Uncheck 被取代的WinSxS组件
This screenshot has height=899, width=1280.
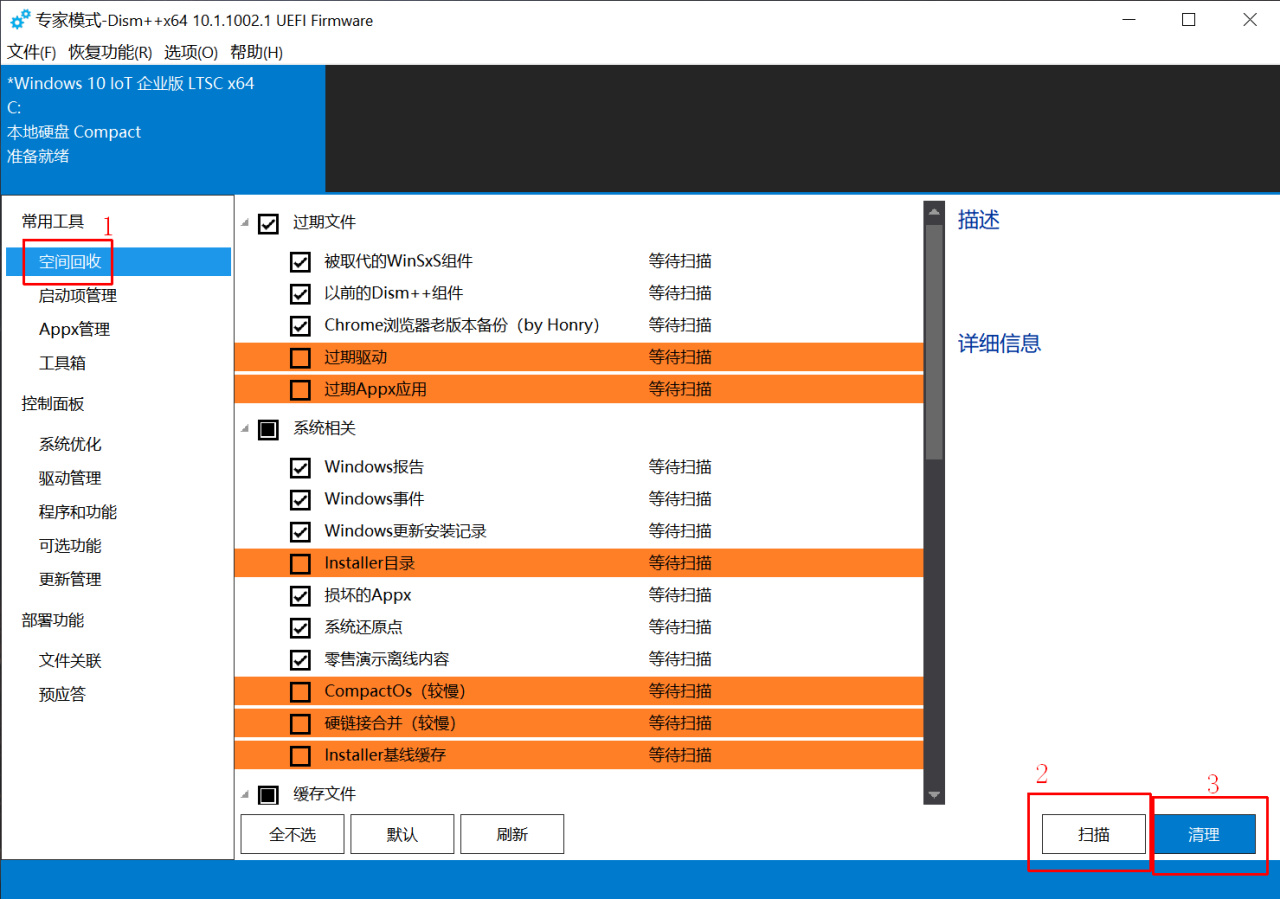pos(300,262)
